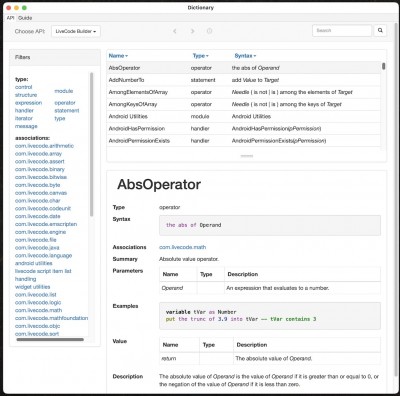Filter by livecode script item list
Screen dimensions: 400x396
pyautogui.click(x=43, y=271)
